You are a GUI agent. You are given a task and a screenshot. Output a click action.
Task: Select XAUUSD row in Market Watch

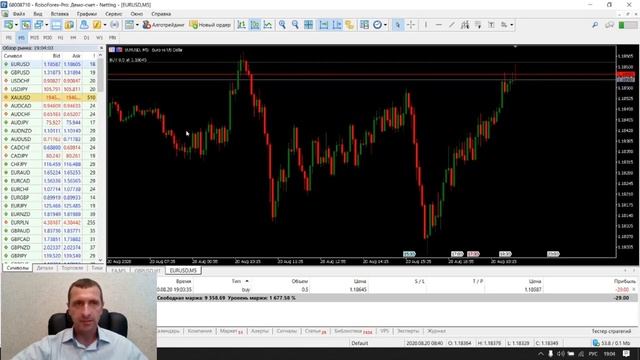coord(49,98)
